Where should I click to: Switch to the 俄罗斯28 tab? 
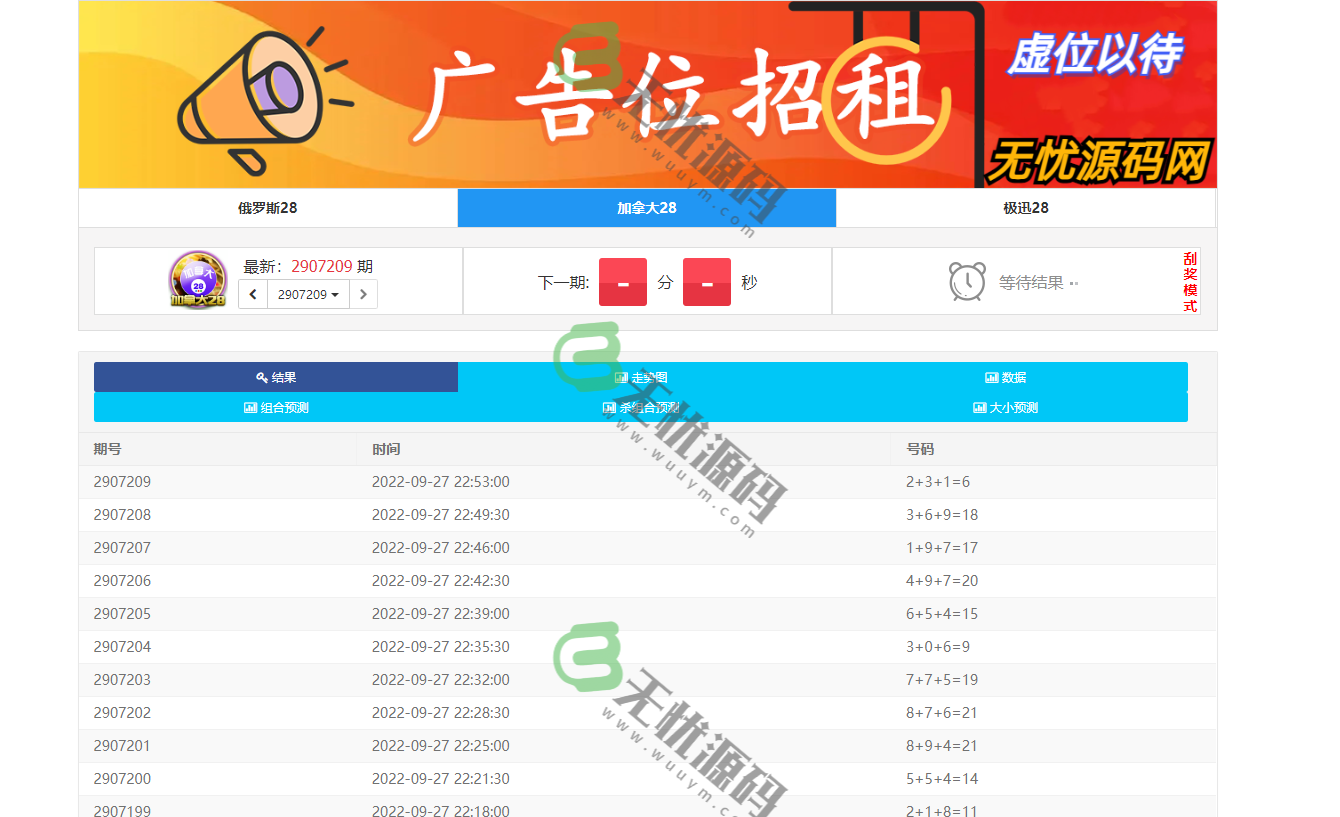coord(268,208)
